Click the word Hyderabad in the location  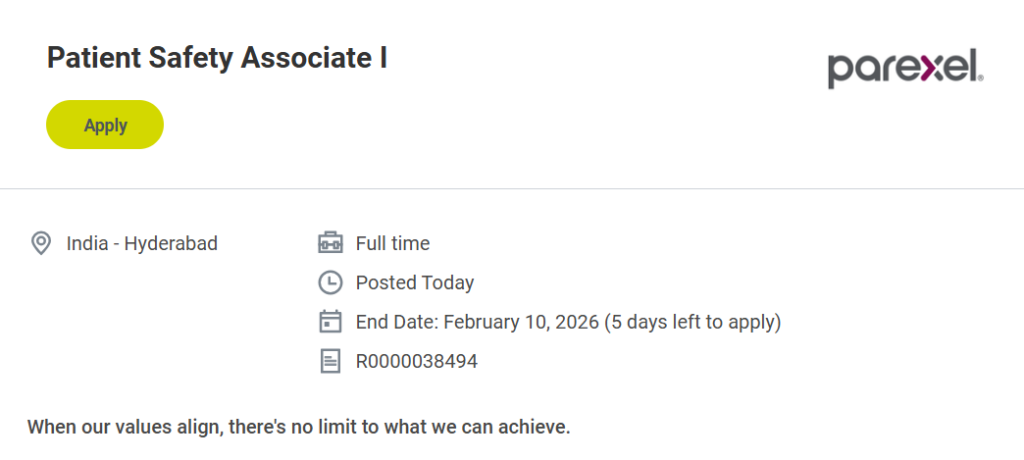171,243
